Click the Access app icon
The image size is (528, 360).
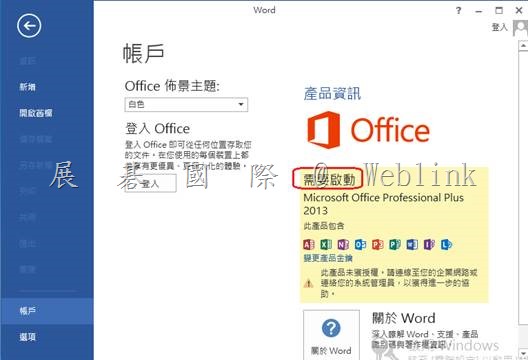click(x=309, y=244)
